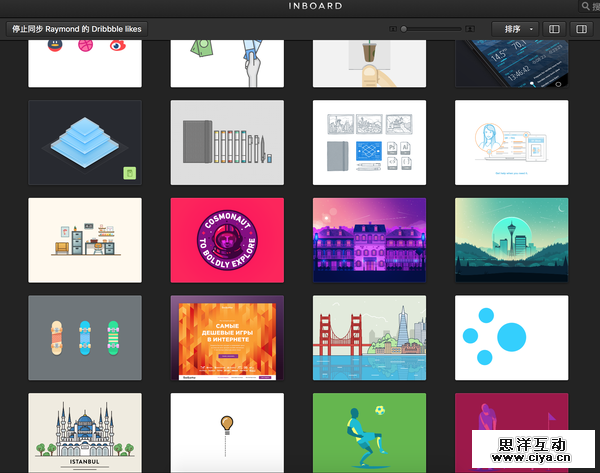Click the green badge on the layers thumbnail
600x473 pixels.
coord(130,174)
